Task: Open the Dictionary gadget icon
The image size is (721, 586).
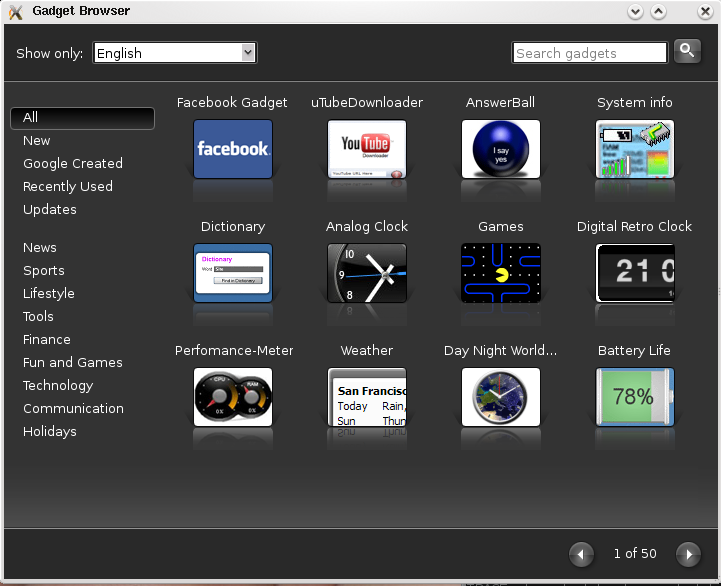Action: 233,273
